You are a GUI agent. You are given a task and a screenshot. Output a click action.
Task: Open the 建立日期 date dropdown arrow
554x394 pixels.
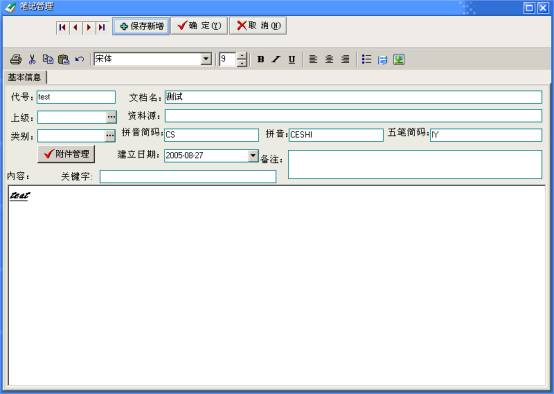click(x=253, y=155)
